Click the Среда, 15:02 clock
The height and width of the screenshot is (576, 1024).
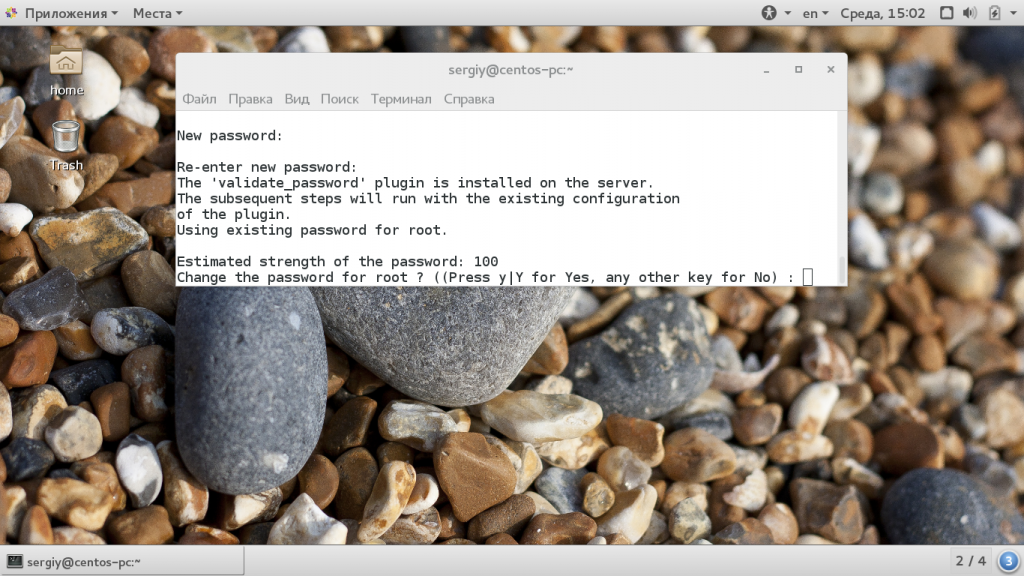pos(884,13)
